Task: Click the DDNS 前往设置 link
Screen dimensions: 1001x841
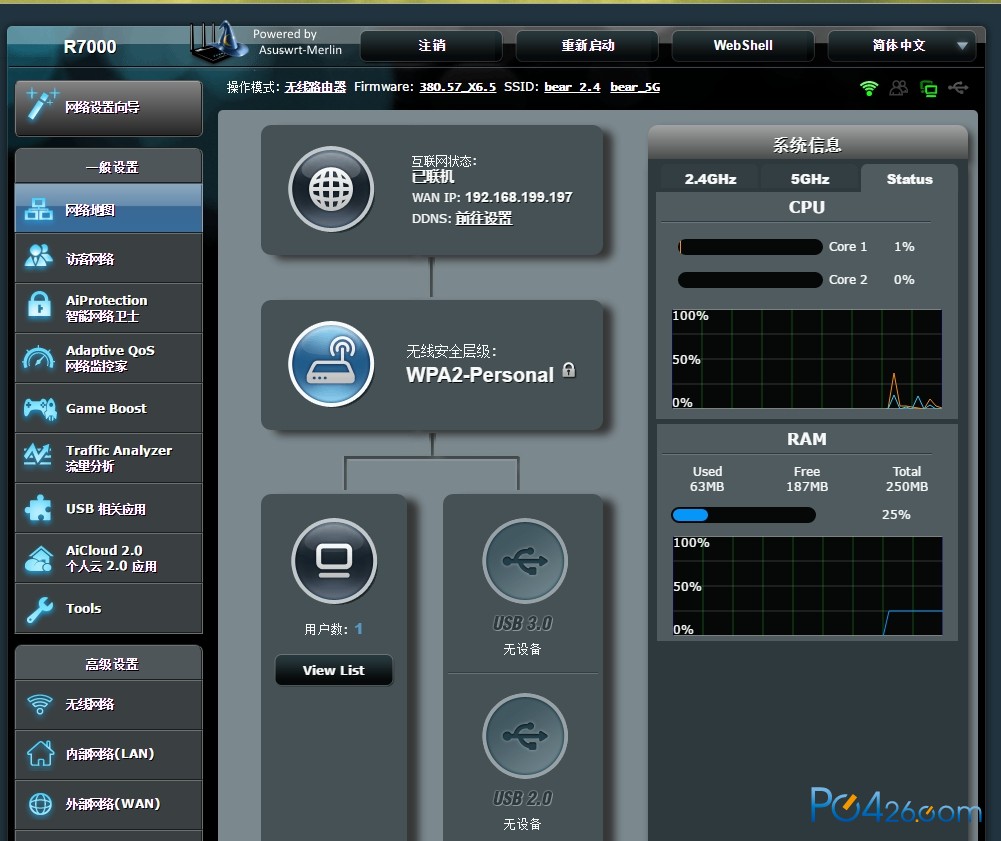Action: pos(484,218)
